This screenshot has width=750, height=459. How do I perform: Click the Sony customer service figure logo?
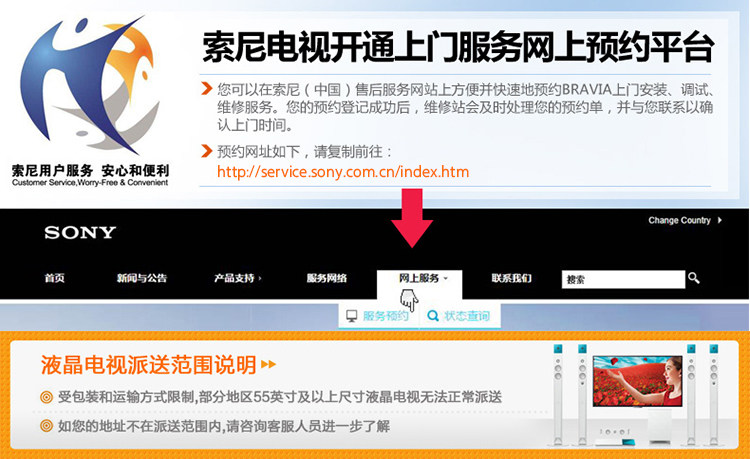click(90, 86)
